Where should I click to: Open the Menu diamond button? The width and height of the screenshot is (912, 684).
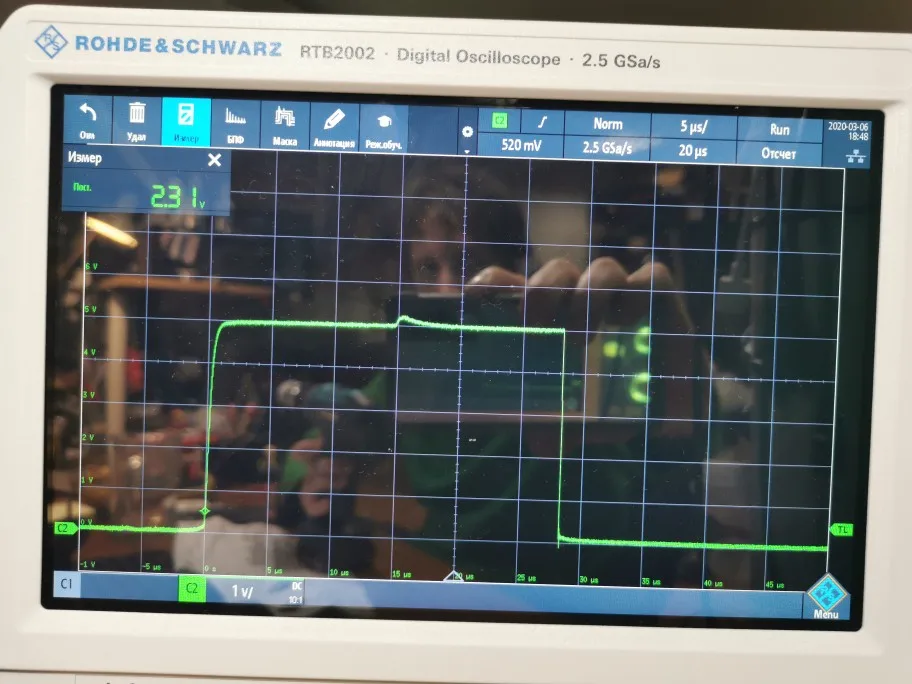point(826,596)
